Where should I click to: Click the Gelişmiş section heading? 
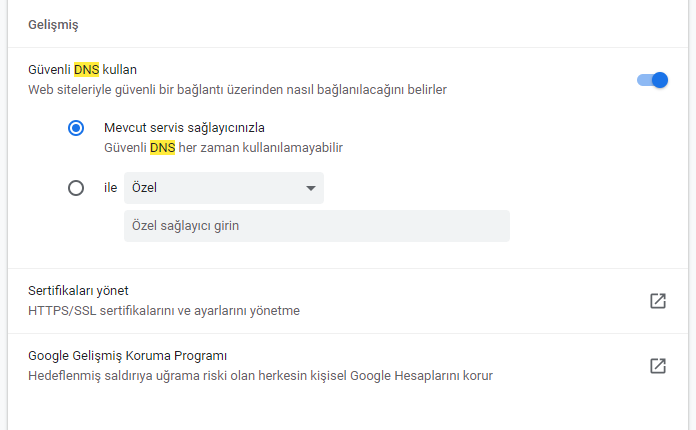pos(53,25)
